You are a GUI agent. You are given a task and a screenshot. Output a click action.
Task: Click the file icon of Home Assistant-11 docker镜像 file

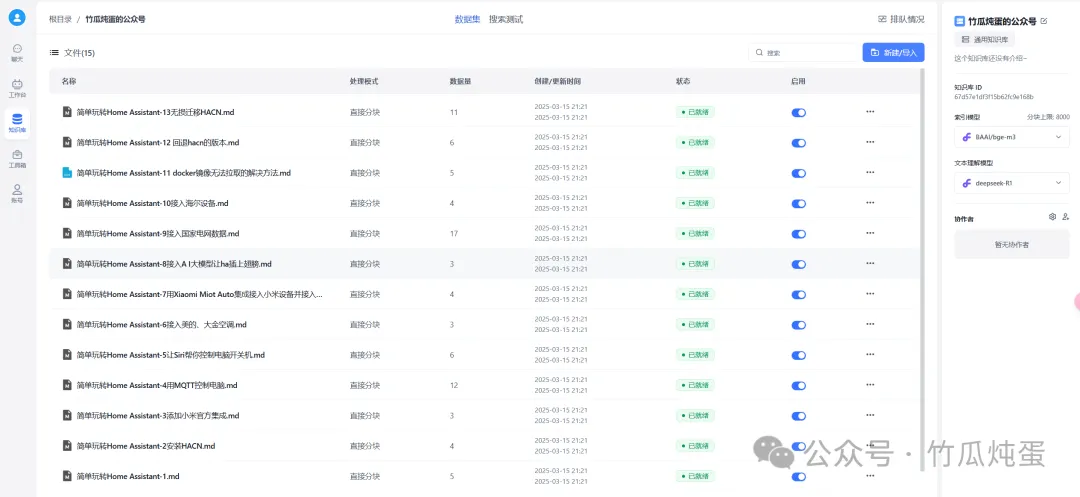coord(67,173)
